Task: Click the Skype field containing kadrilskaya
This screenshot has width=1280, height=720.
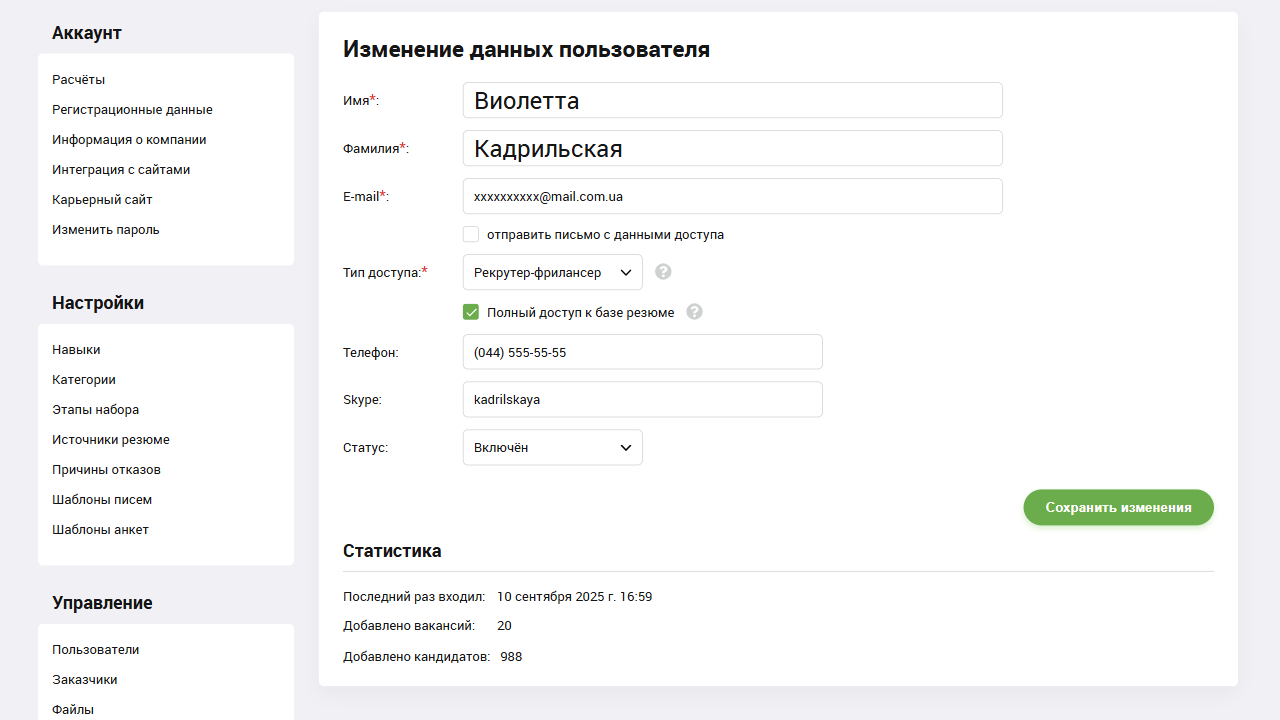Action: coord(642,399)
